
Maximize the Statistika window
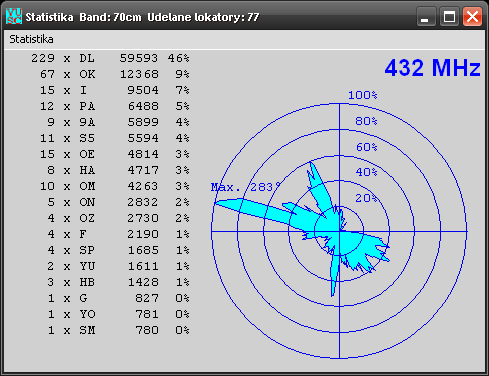coord(449,16)
